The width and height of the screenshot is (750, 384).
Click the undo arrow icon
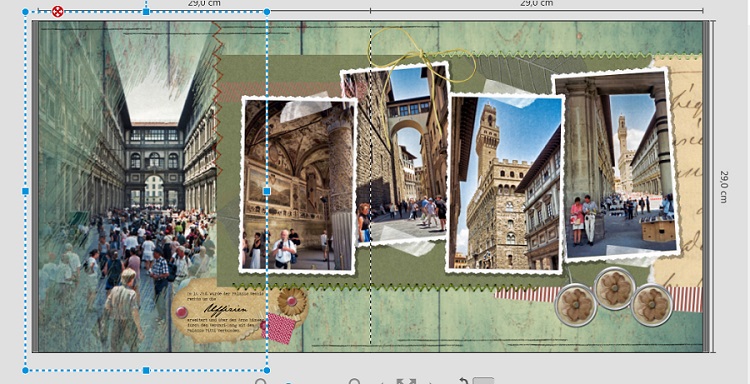point(463,381)
